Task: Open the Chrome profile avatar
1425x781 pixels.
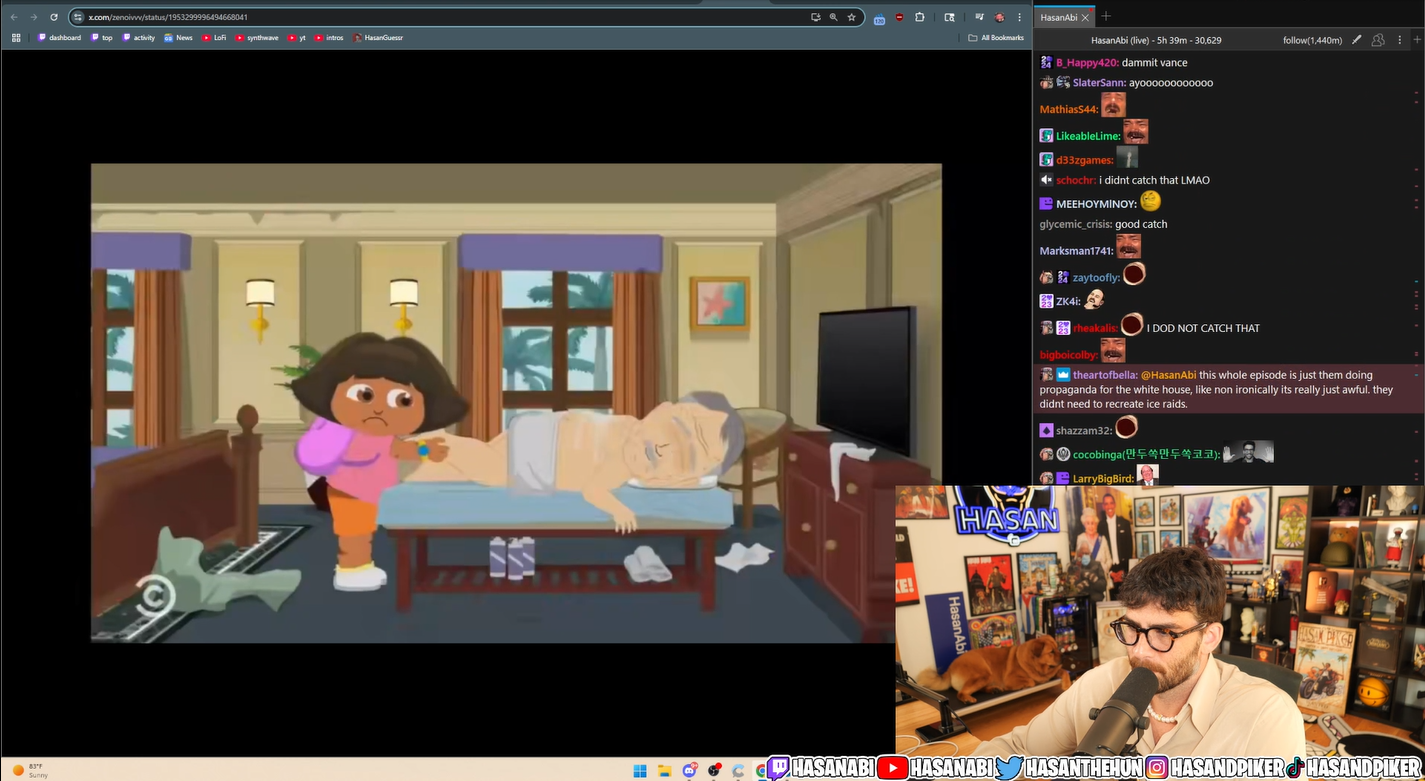Action: (999, 17)
